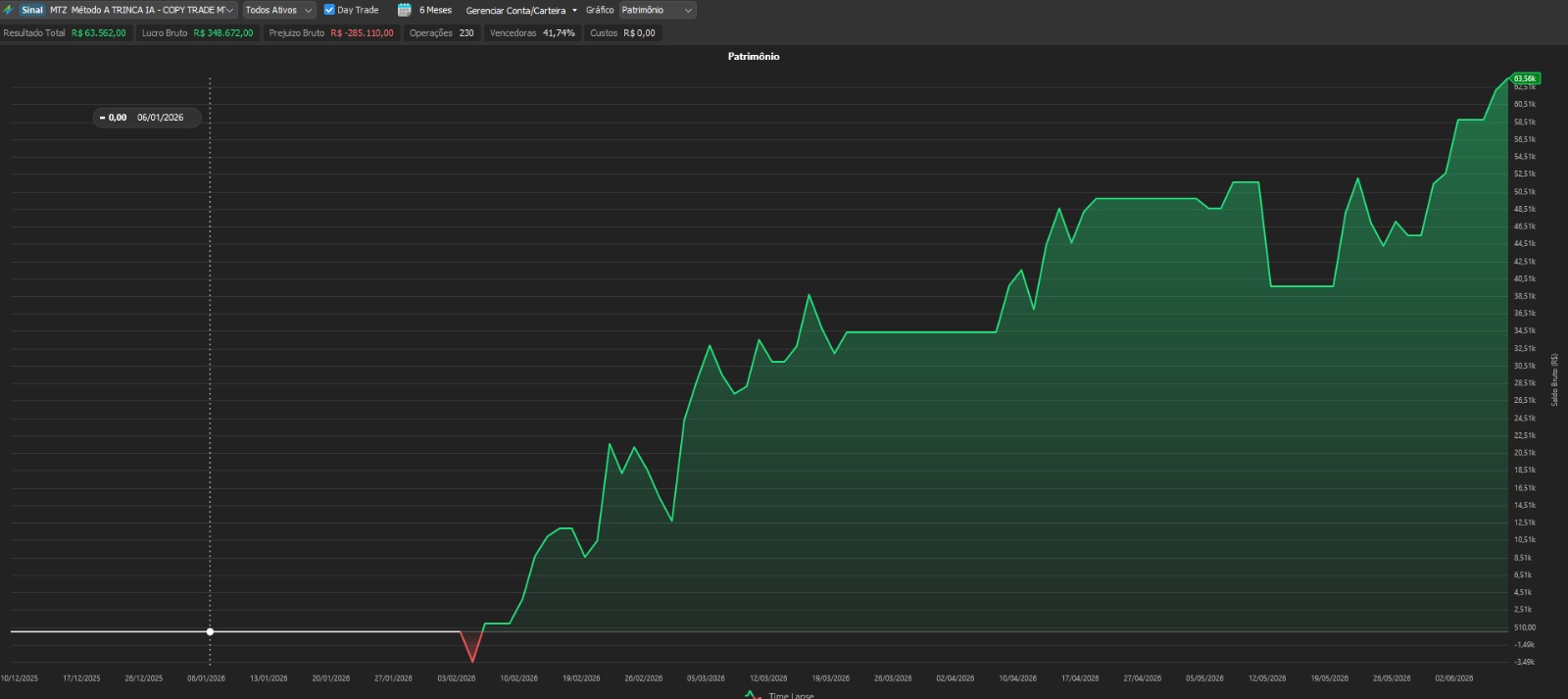Select the Sinal tag button
Image resolution: width=1568 pixels, height=699 pixels.
coord(32,10)
